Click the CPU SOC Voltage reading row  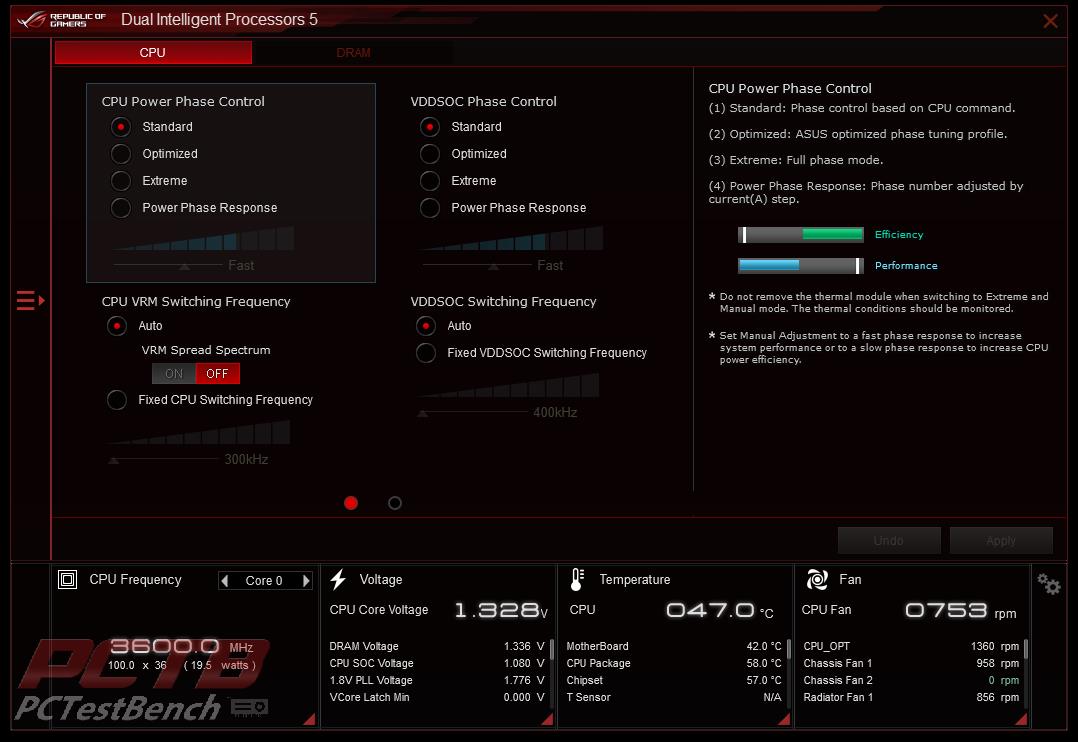(x=437, y=664)
